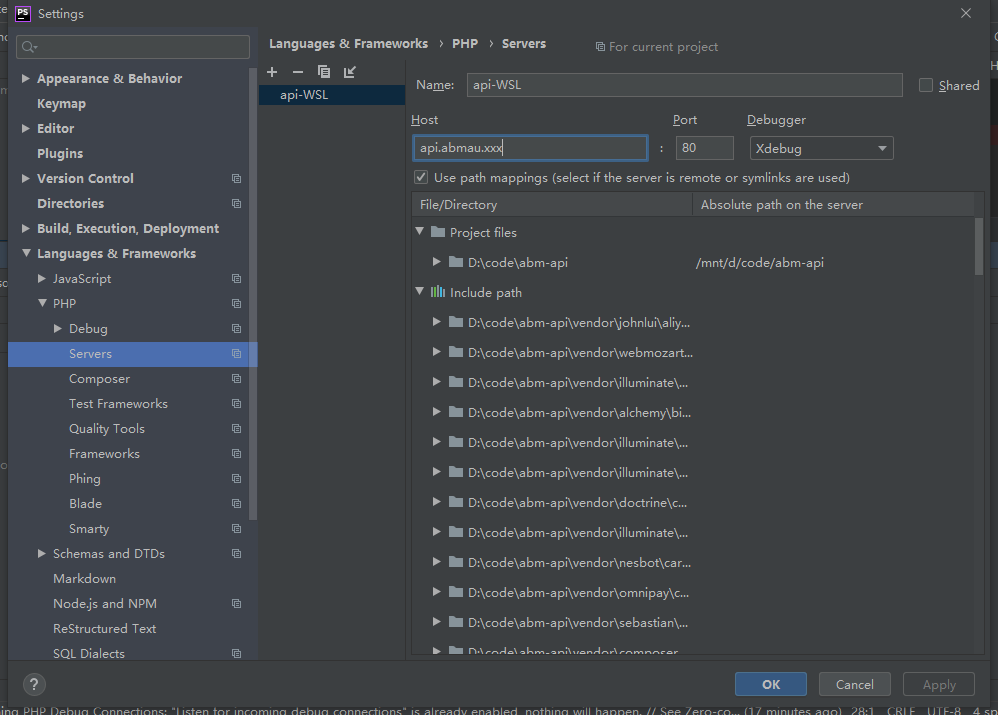Enable the Shared checkbox
Viewport: 998px width, 715px height.
tap(926, 85)
